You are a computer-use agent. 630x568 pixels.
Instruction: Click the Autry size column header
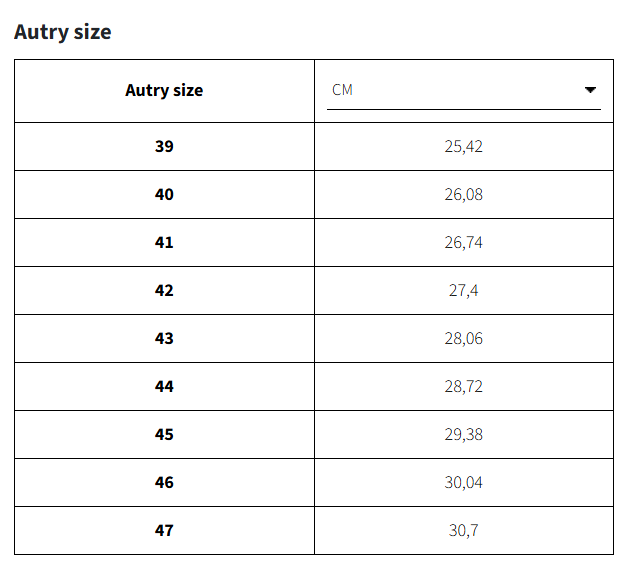click(164, 90)
